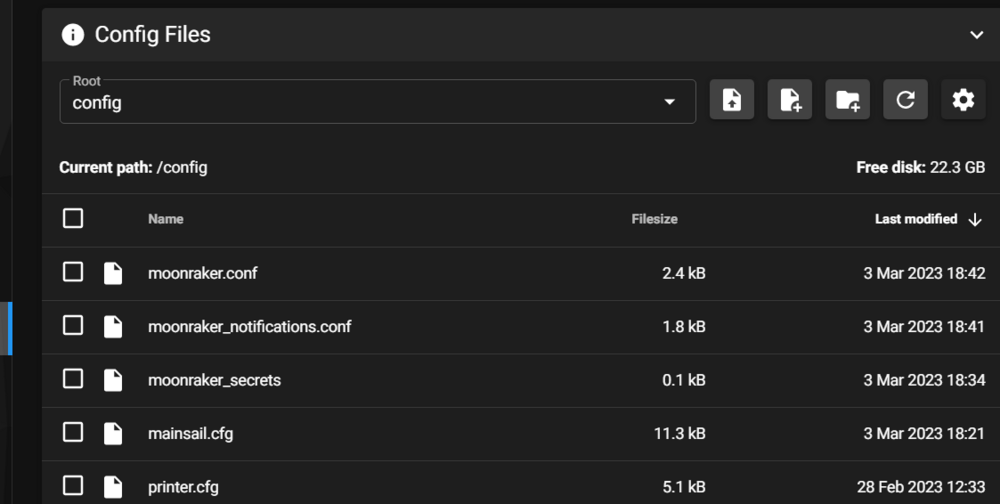Click the upload file icon
This screenshot has height=504, width=1000.
[732, 100]
